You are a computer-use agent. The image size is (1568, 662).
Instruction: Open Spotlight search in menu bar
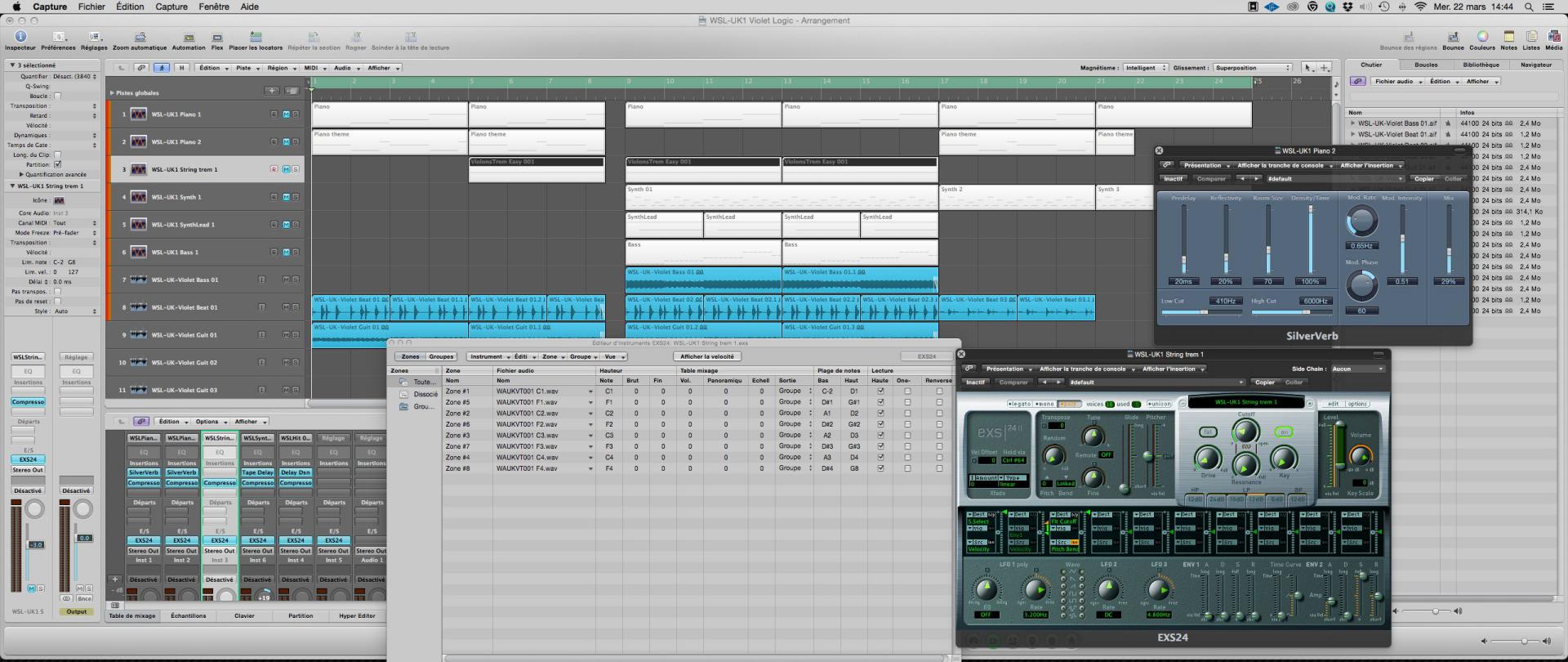tap(1528, 7)
